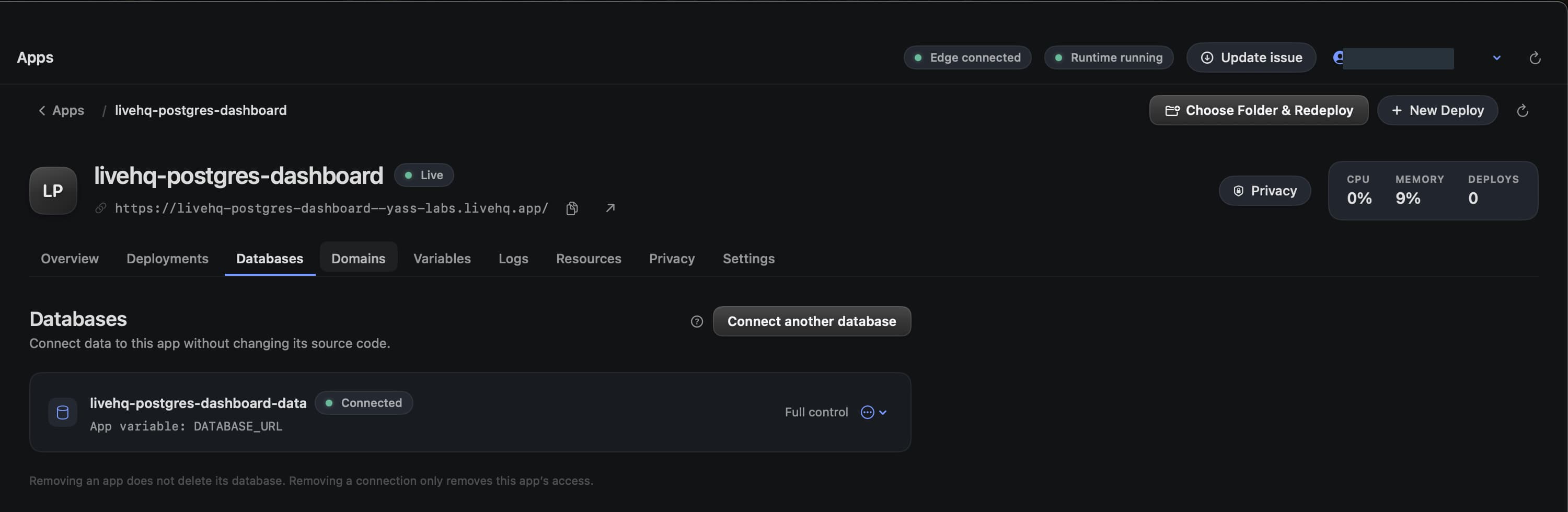Open the Privacy tab
The height and width of the screenshot is (512, 1568).
click(672, 259)
